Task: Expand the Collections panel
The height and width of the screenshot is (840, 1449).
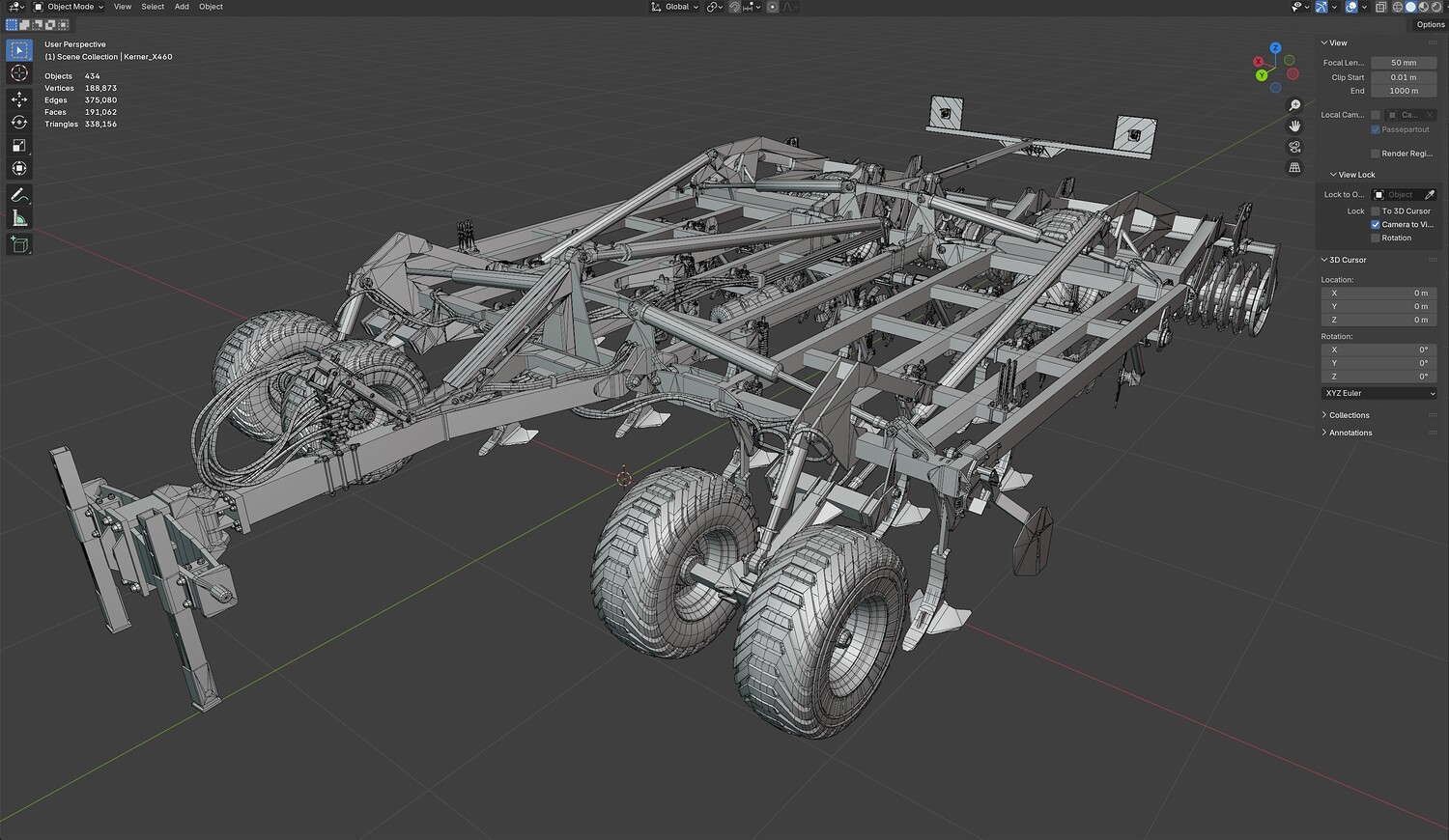Action: click(1347, 415)
